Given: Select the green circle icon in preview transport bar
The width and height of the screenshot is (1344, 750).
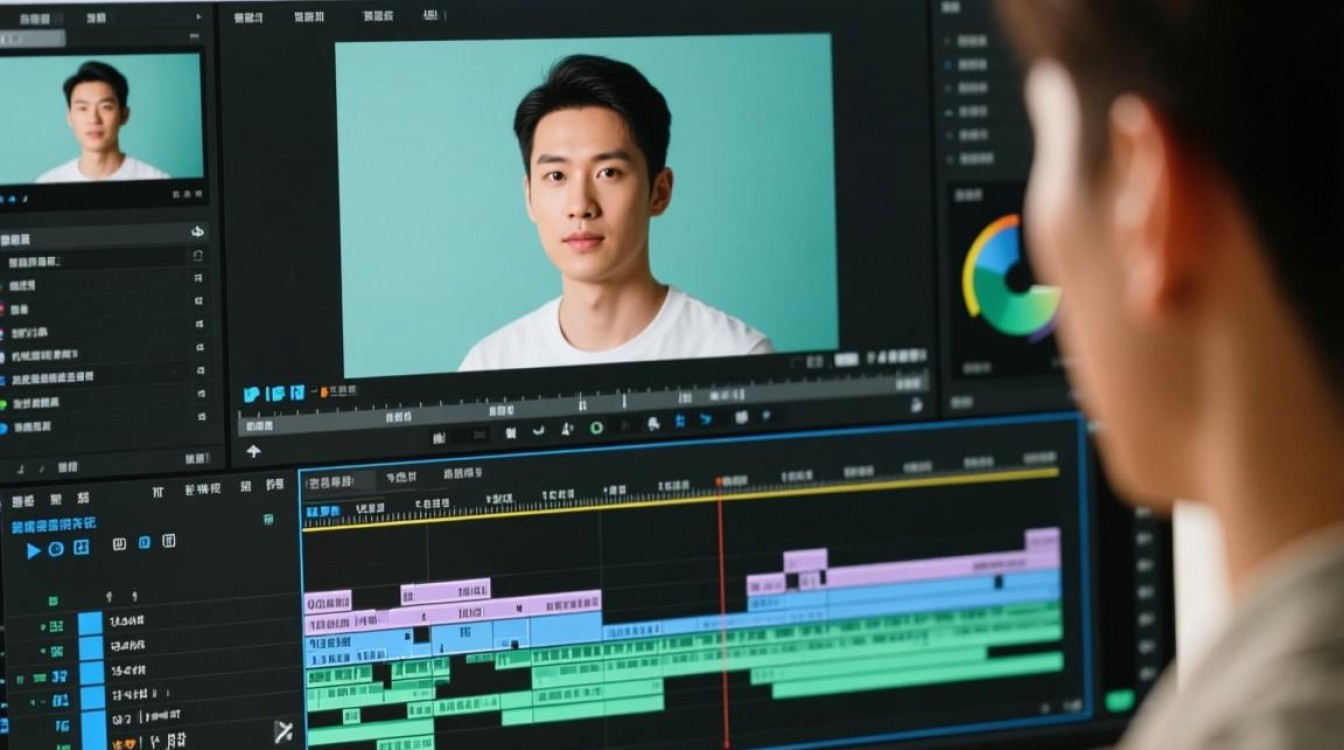Looking at the screenshot, I should tap(596, 428).
